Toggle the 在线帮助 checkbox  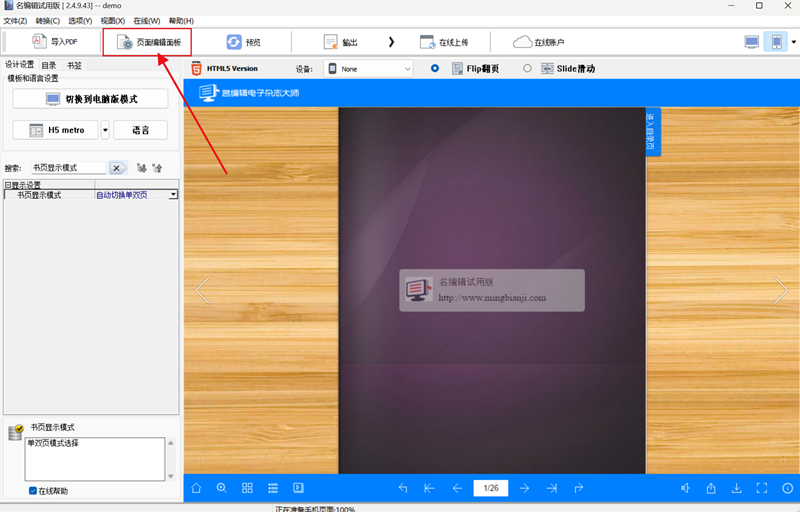(x=33, y=491)
